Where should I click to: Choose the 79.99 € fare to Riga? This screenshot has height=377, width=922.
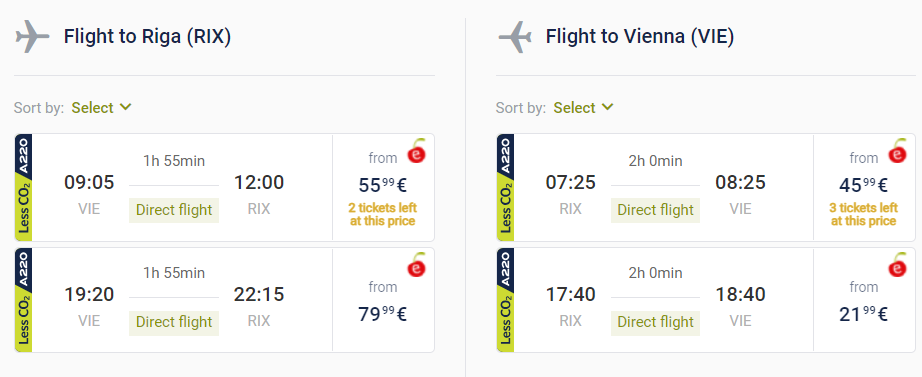(383, 313)
